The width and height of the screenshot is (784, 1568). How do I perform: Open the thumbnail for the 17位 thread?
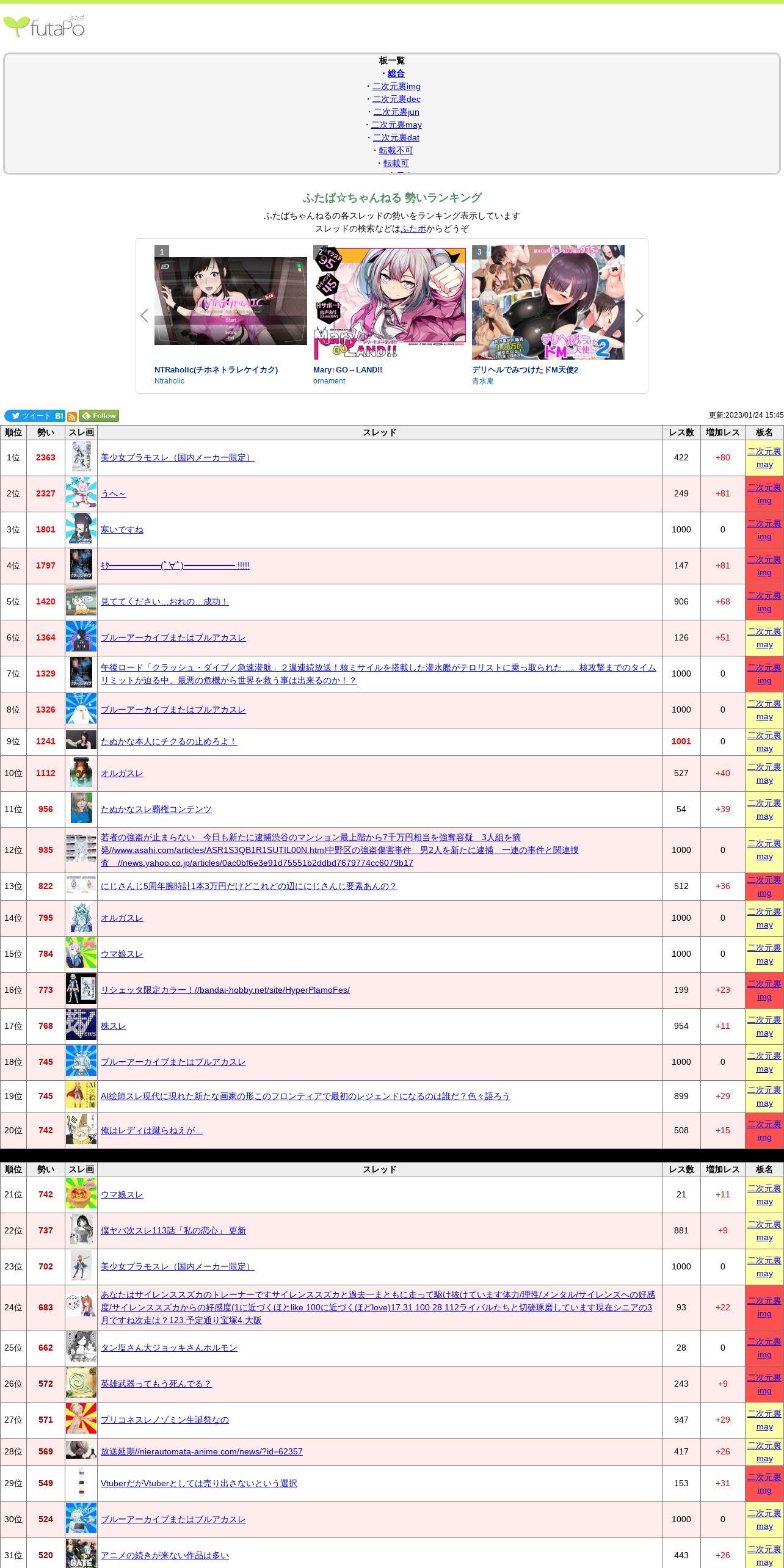pyautogui.click(x=81, y=1026)
